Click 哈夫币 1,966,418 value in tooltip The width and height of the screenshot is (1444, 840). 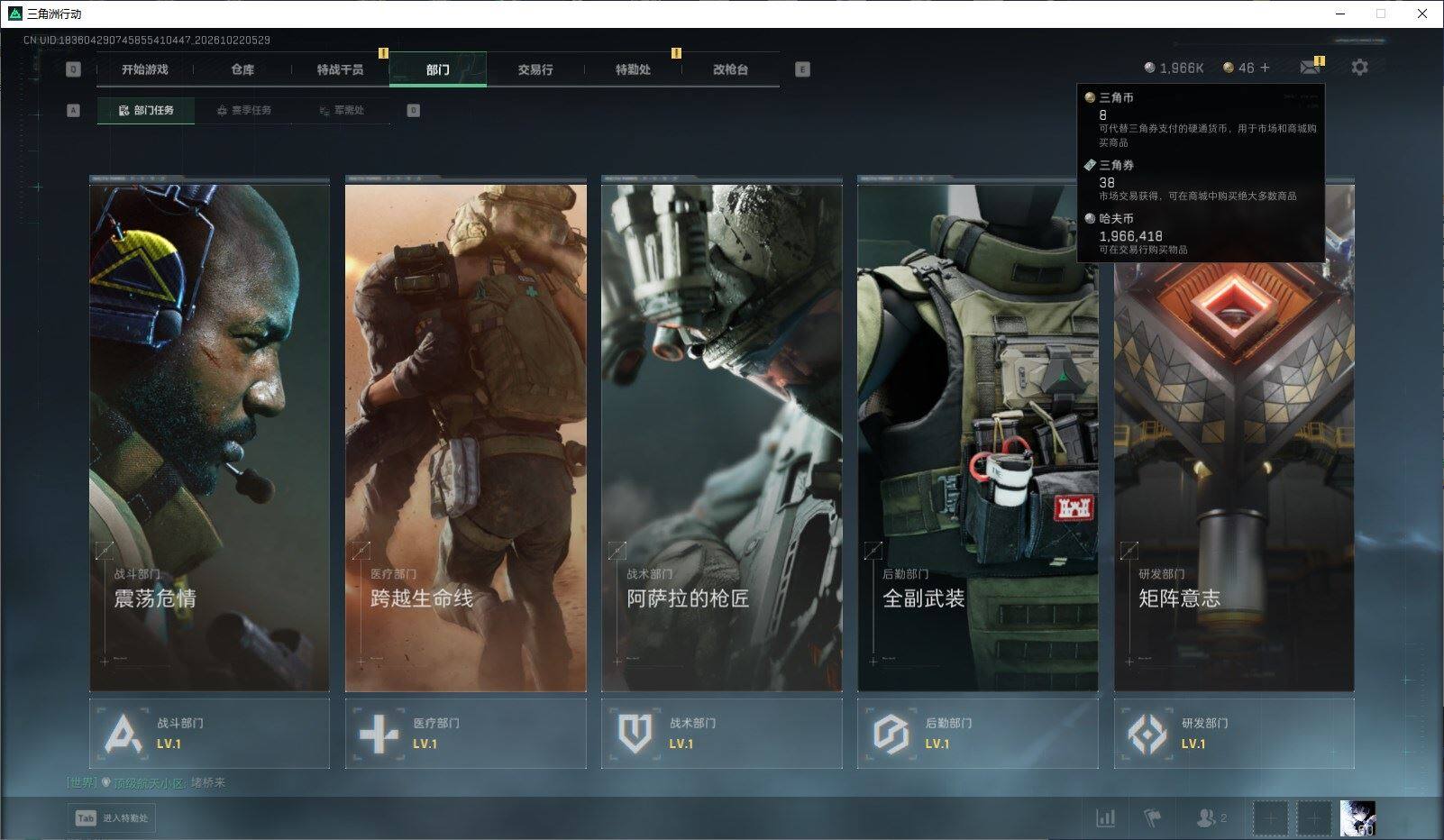point(1130,236)
